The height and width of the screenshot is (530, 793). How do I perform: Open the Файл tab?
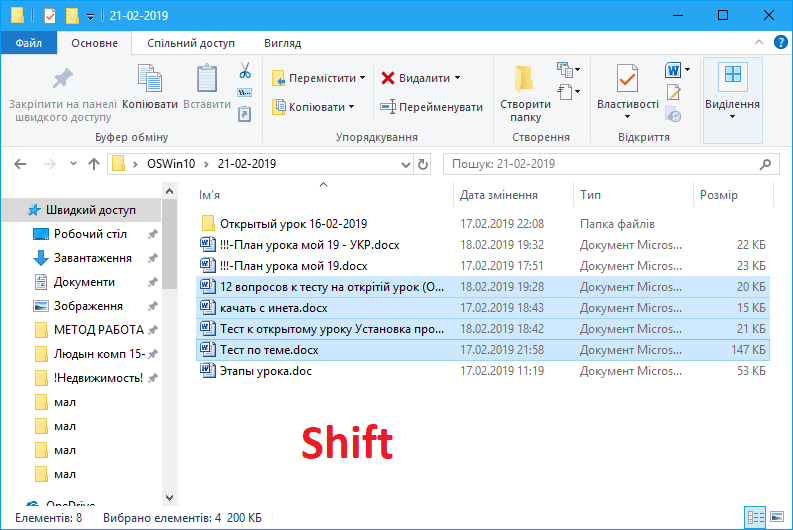click(28, 43)
